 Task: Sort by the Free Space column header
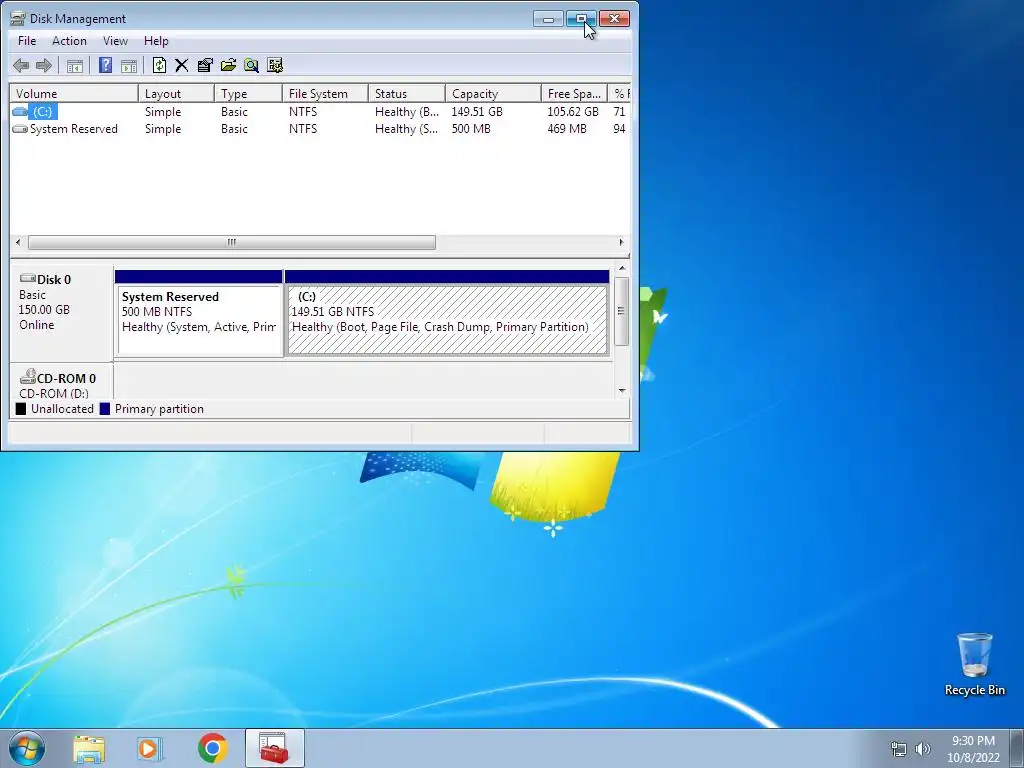[574, 93]
